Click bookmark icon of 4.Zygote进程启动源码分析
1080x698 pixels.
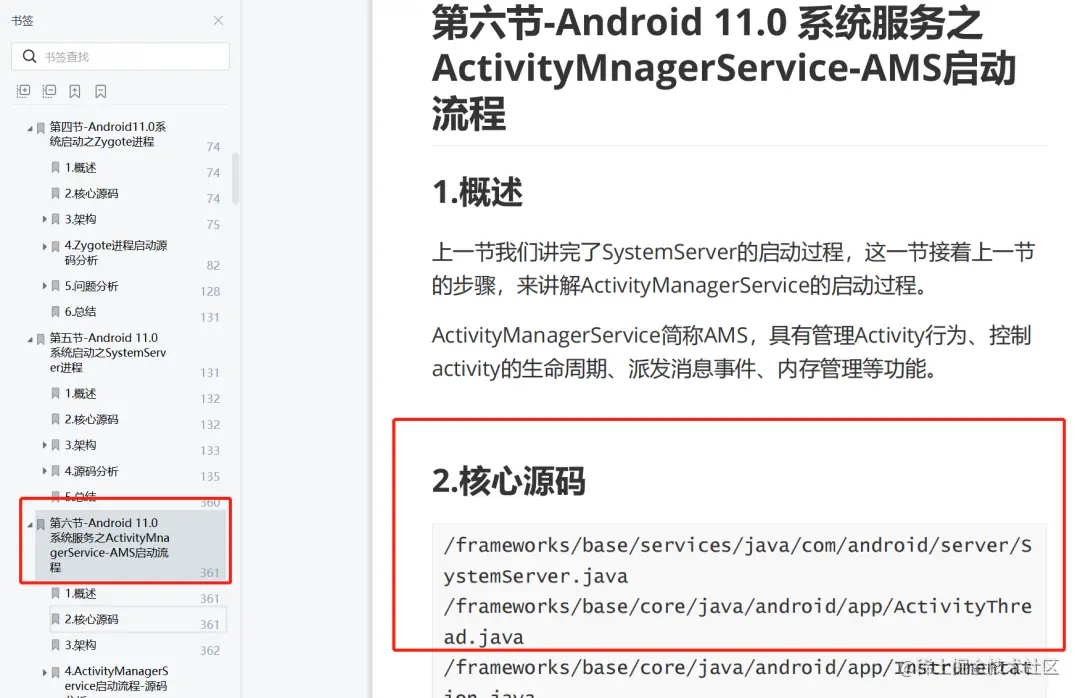[56, 246]
